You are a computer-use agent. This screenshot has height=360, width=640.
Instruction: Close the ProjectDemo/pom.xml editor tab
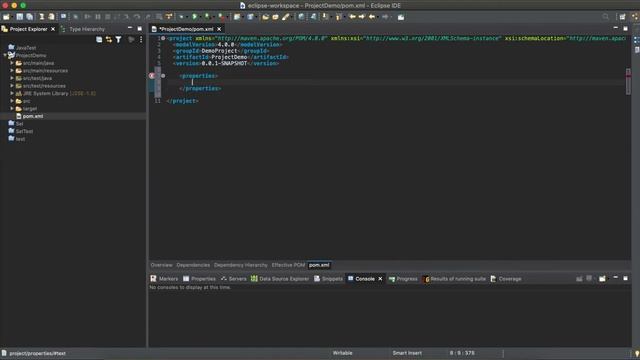219,29
